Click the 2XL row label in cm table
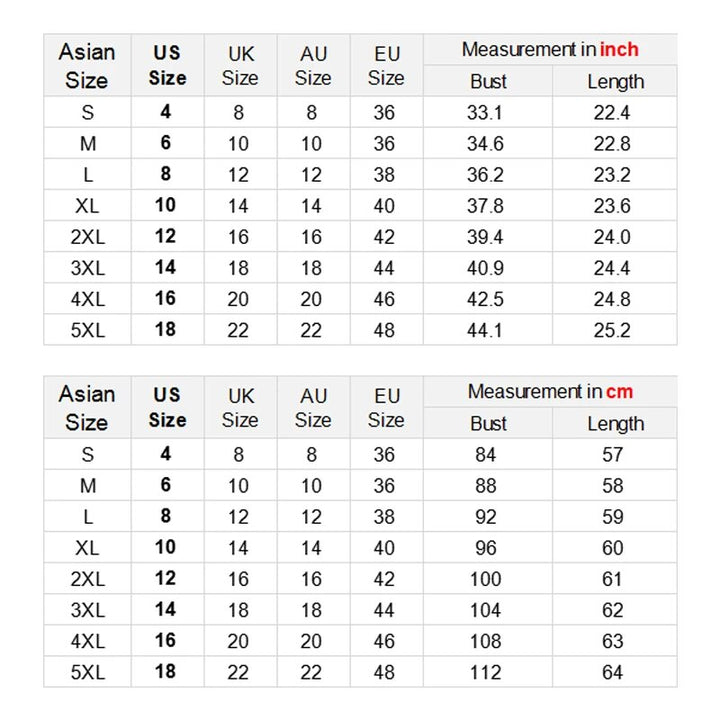 coord(88,579)
